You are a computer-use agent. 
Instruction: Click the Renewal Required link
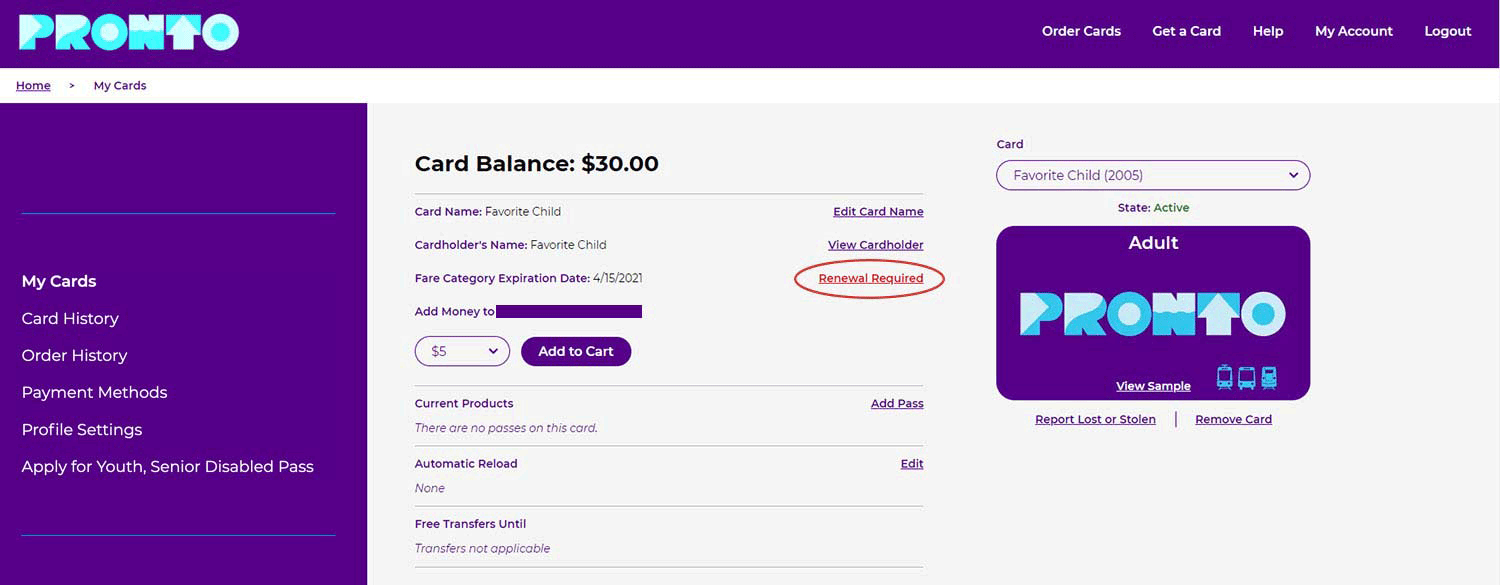tap(870, 278)
